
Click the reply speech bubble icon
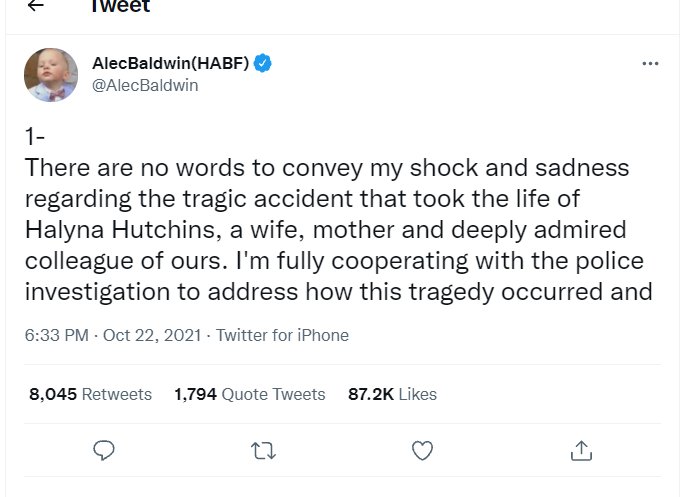click(104, 451)
